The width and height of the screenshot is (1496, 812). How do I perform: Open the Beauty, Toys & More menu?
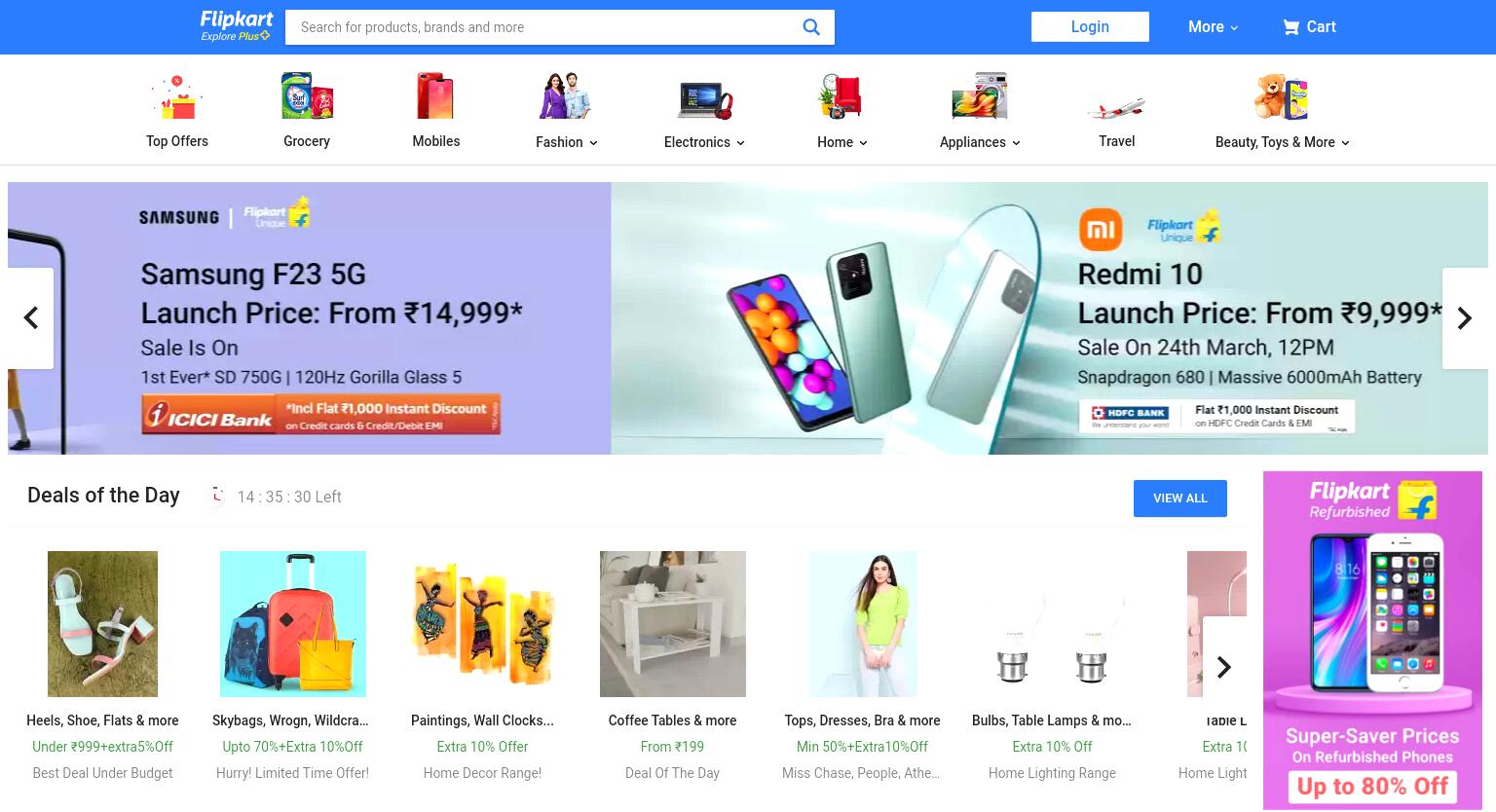point(1282,142)
